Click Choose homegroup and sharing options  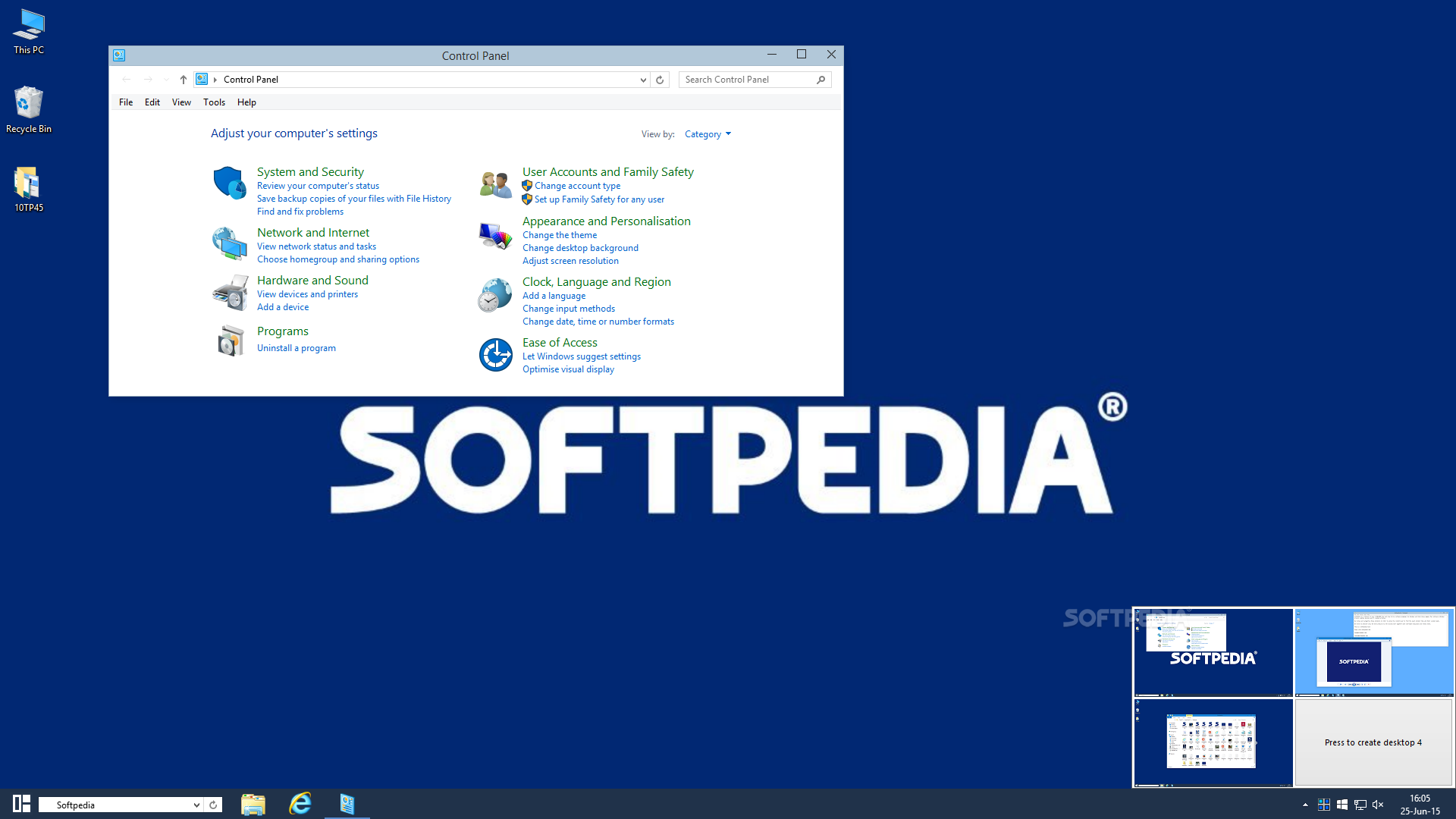click(338, 259)
